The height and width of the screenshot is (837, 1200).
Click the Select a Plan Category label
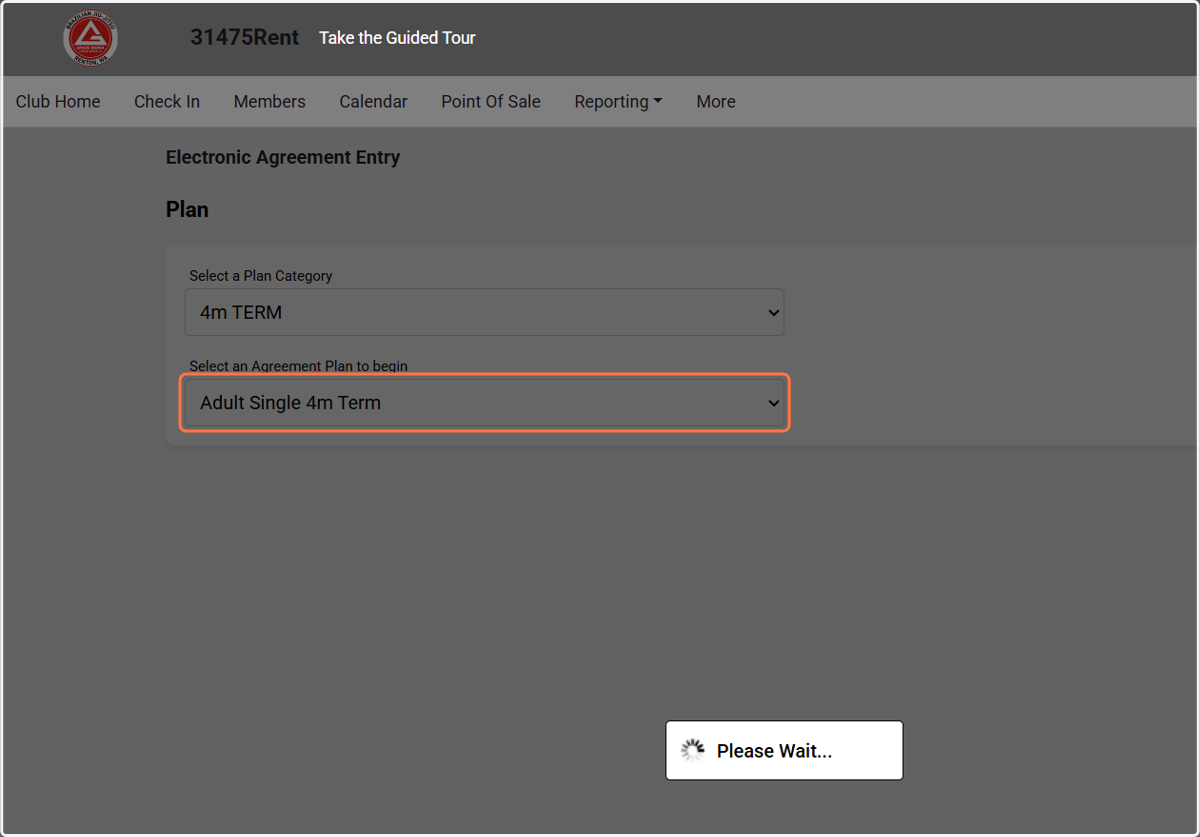(261, 275)
